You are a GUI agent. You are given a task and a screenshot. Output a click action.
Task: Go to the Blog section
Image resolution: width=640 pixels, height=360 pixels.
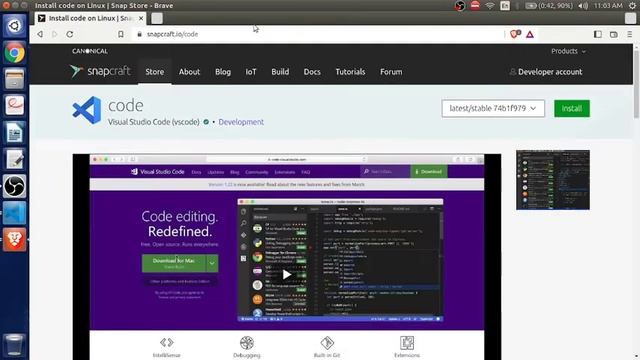coord(223,72)
